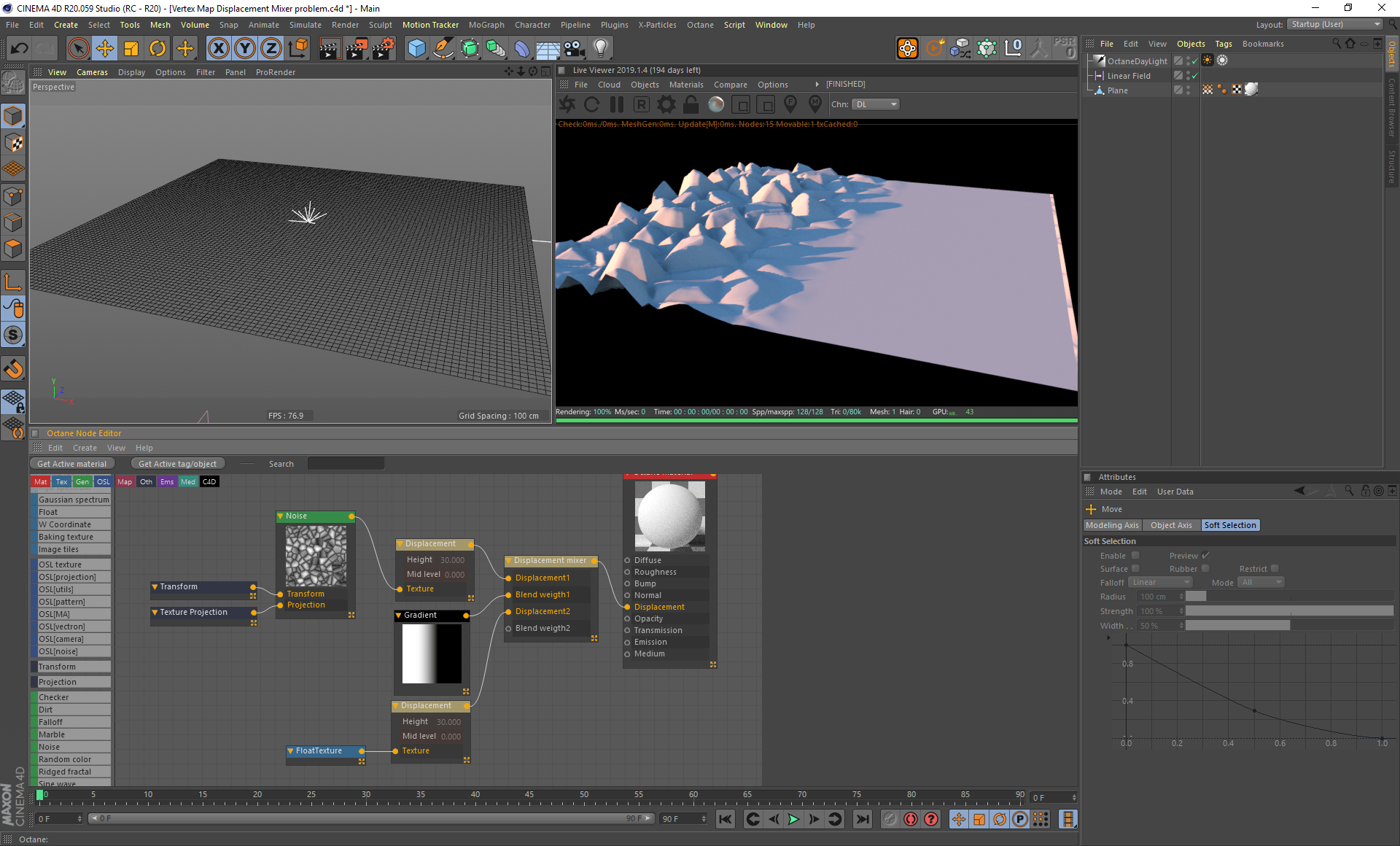1400x846 pixels.
Task: Collapse the Noise node
Action: pyautogui.click(x=281, y=516)
